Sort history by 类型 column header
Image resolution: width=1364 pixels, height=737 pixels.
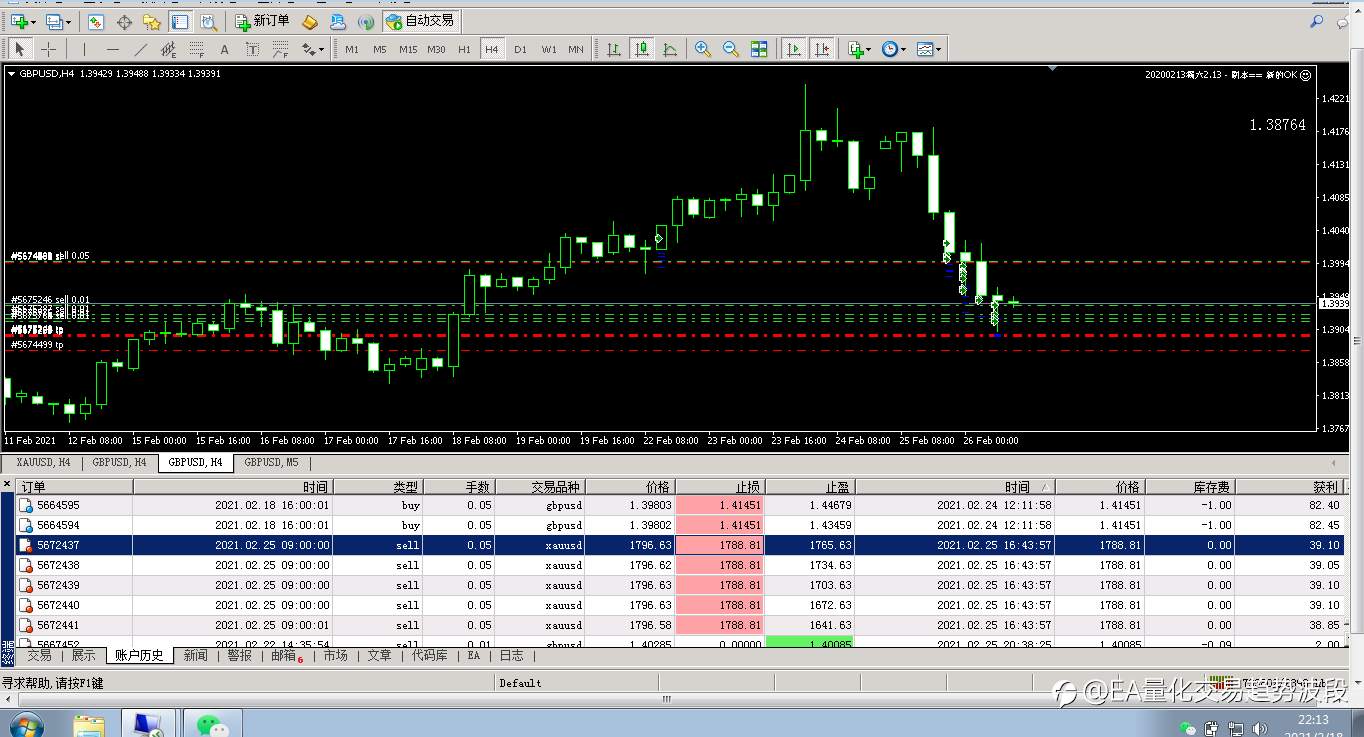[x=378, y=487]
